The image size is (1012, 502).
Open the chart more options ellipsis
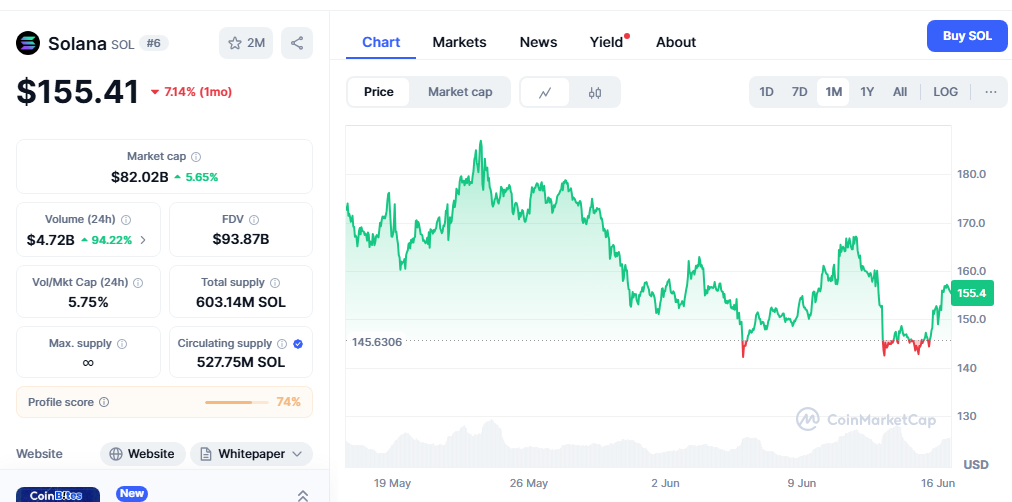pos(990,92)
